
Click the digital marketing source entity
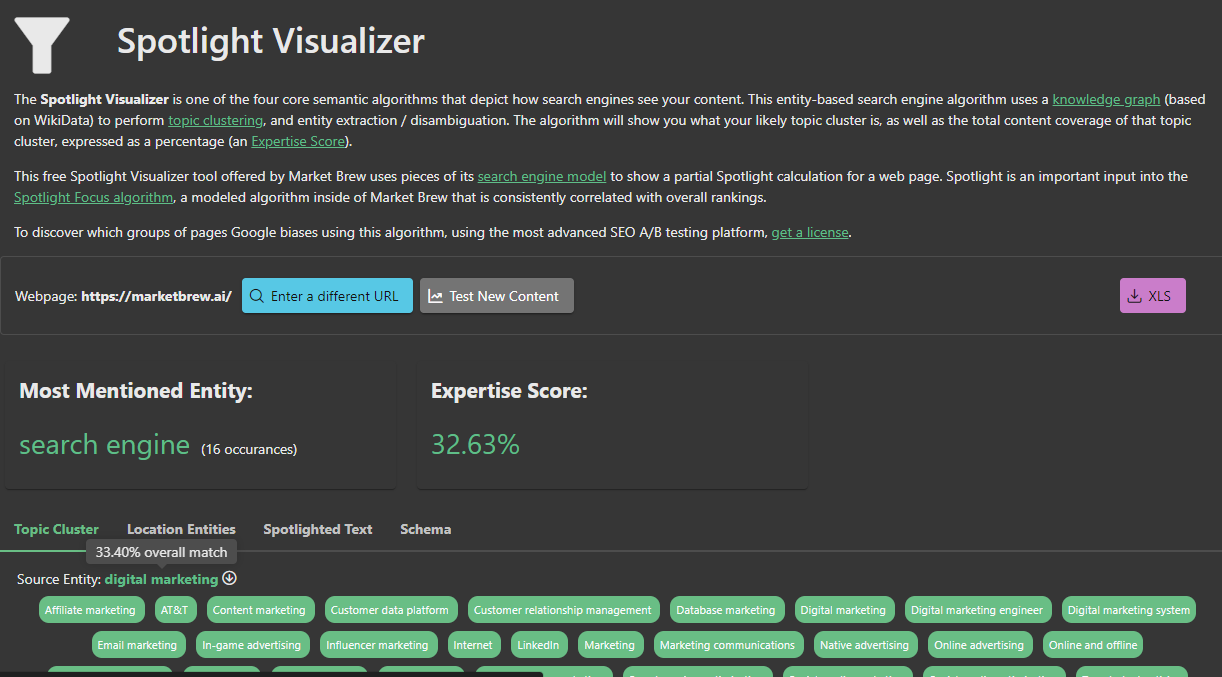click(x=161, y=579)
